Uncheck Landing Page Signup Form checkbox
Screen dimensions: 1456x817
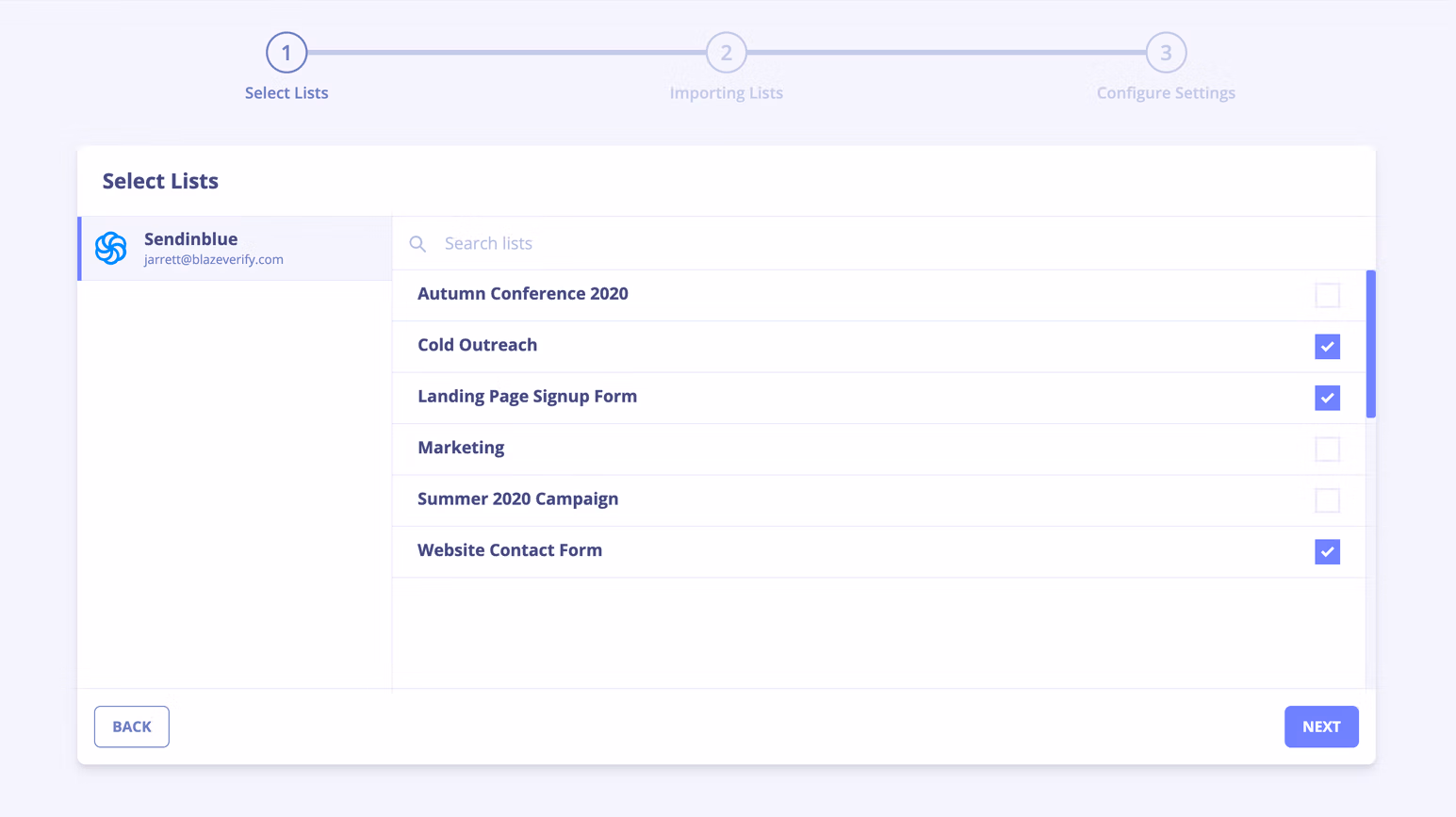[x=1327, y=398]
